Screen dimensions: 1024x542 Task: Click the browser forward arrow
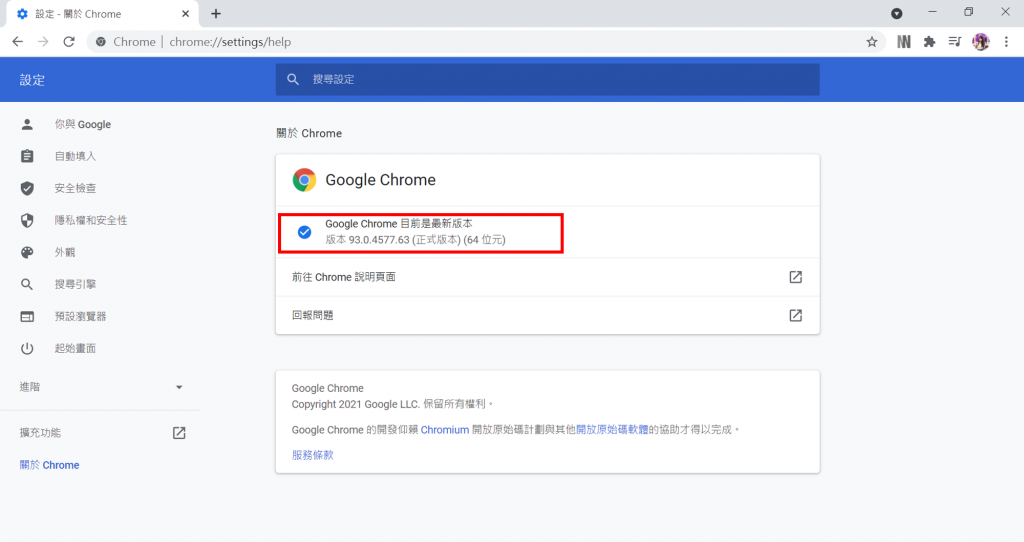(x=43, y=42)
